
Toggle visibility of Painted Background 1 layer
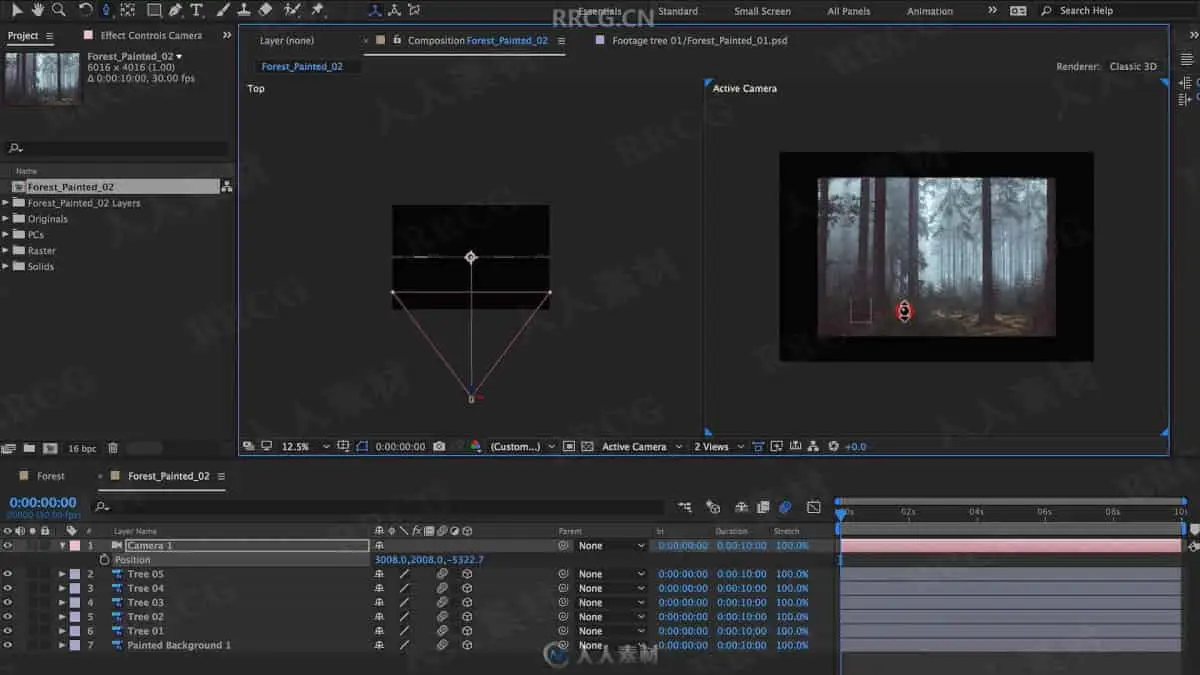[8, 645]
